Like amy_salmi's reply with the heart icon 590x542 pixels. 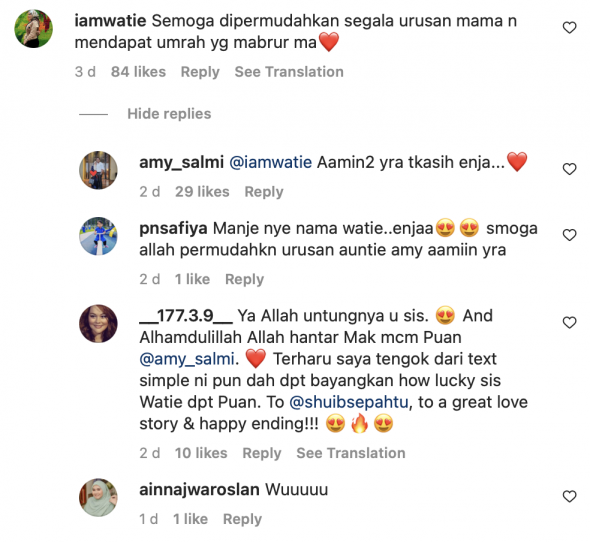coord(569,169)
